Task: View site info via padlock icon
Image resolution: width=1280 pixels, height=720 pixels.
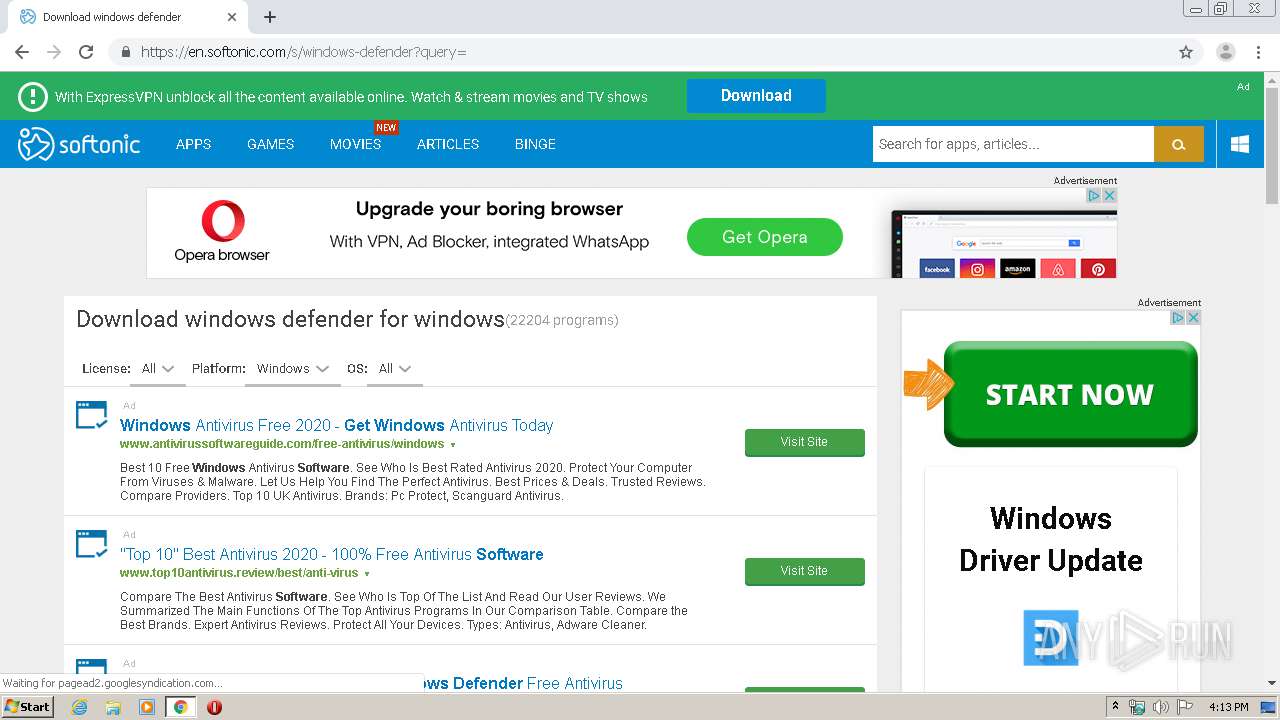Action: tap(126, 52)
